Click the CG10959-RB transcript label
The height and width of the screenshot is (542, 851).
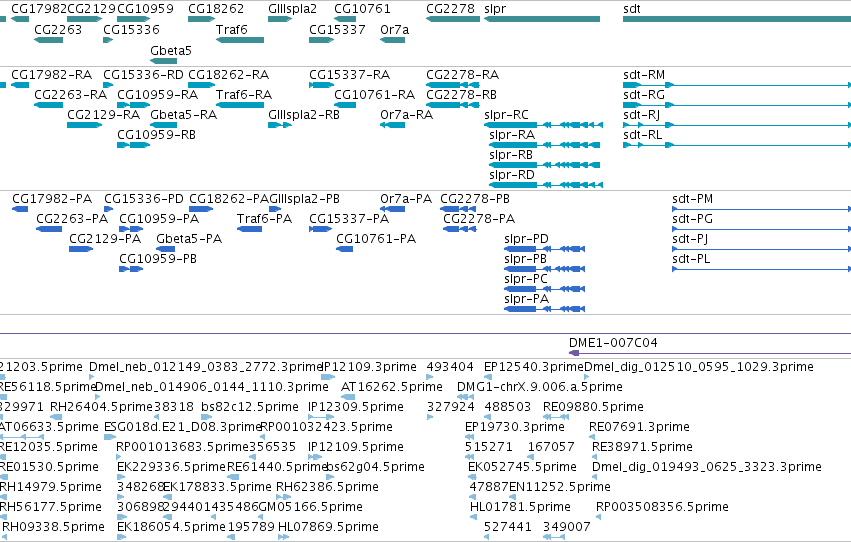point(156,135)
